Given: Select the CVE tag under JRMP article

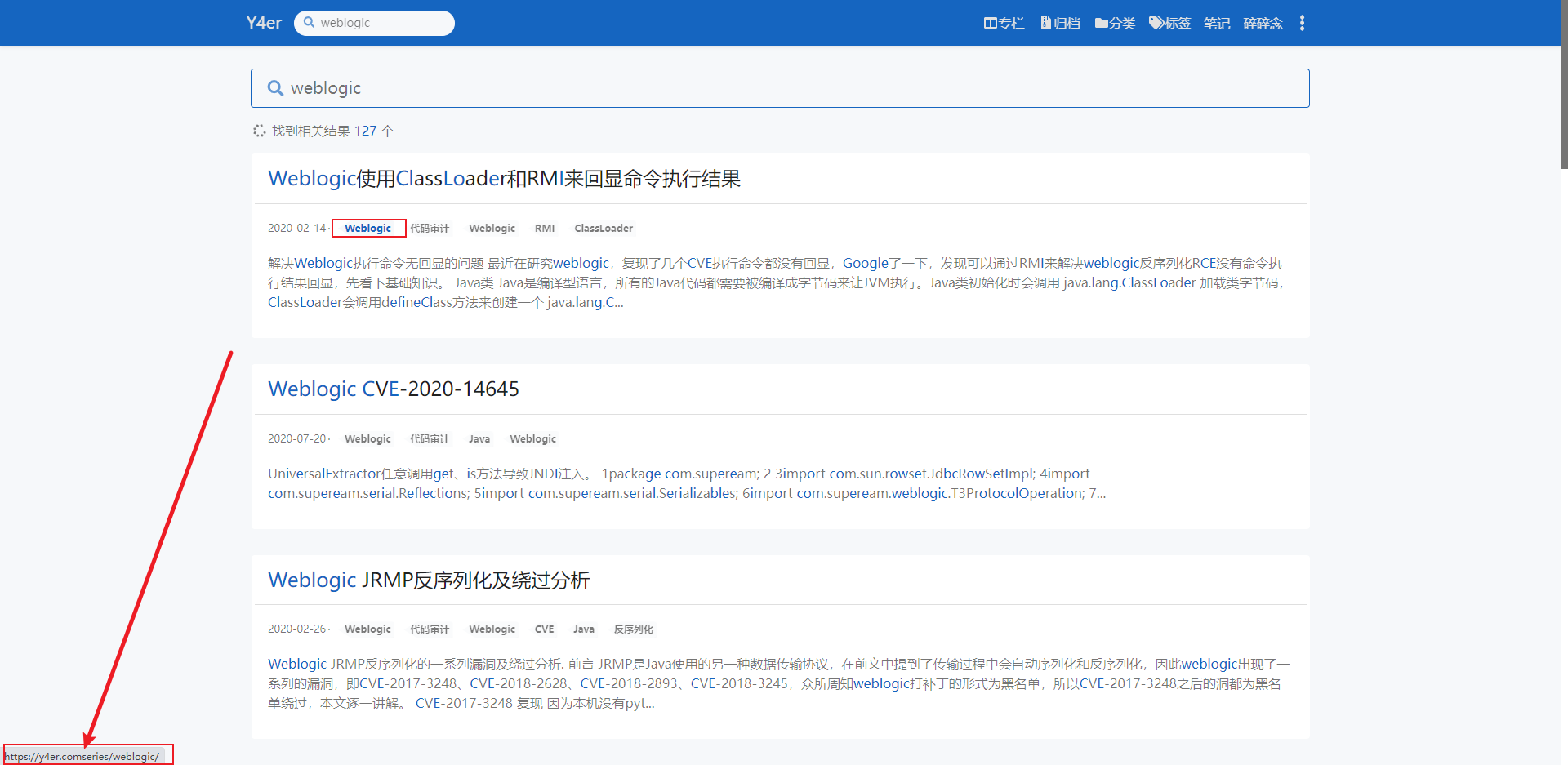Looking at the screenshot, I should (x=544, y=629).
